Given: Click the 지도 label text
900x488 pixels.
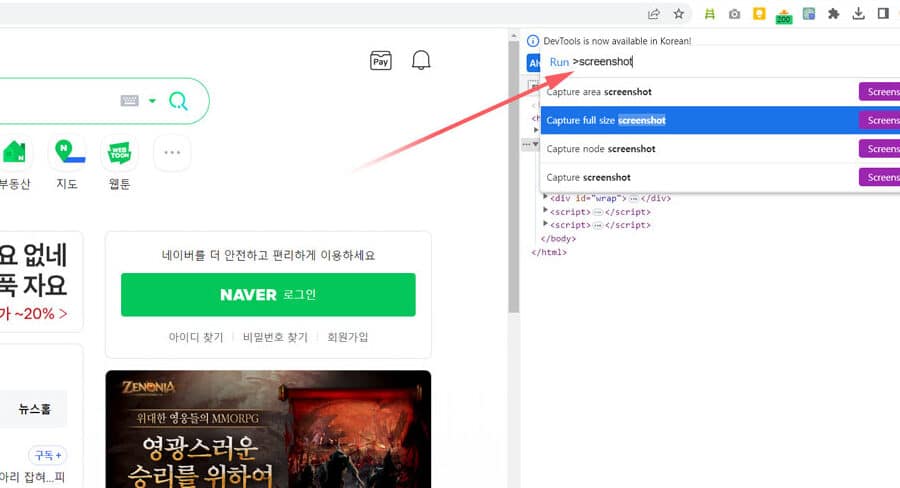Looking at the screenshot, I should [x=67, y=184].
